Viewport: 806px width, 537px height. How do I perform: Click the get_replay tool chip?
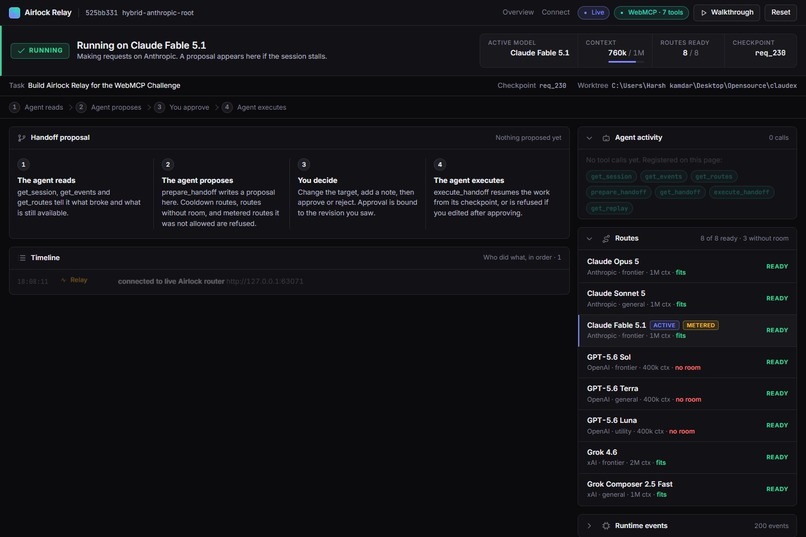[609, 208]
